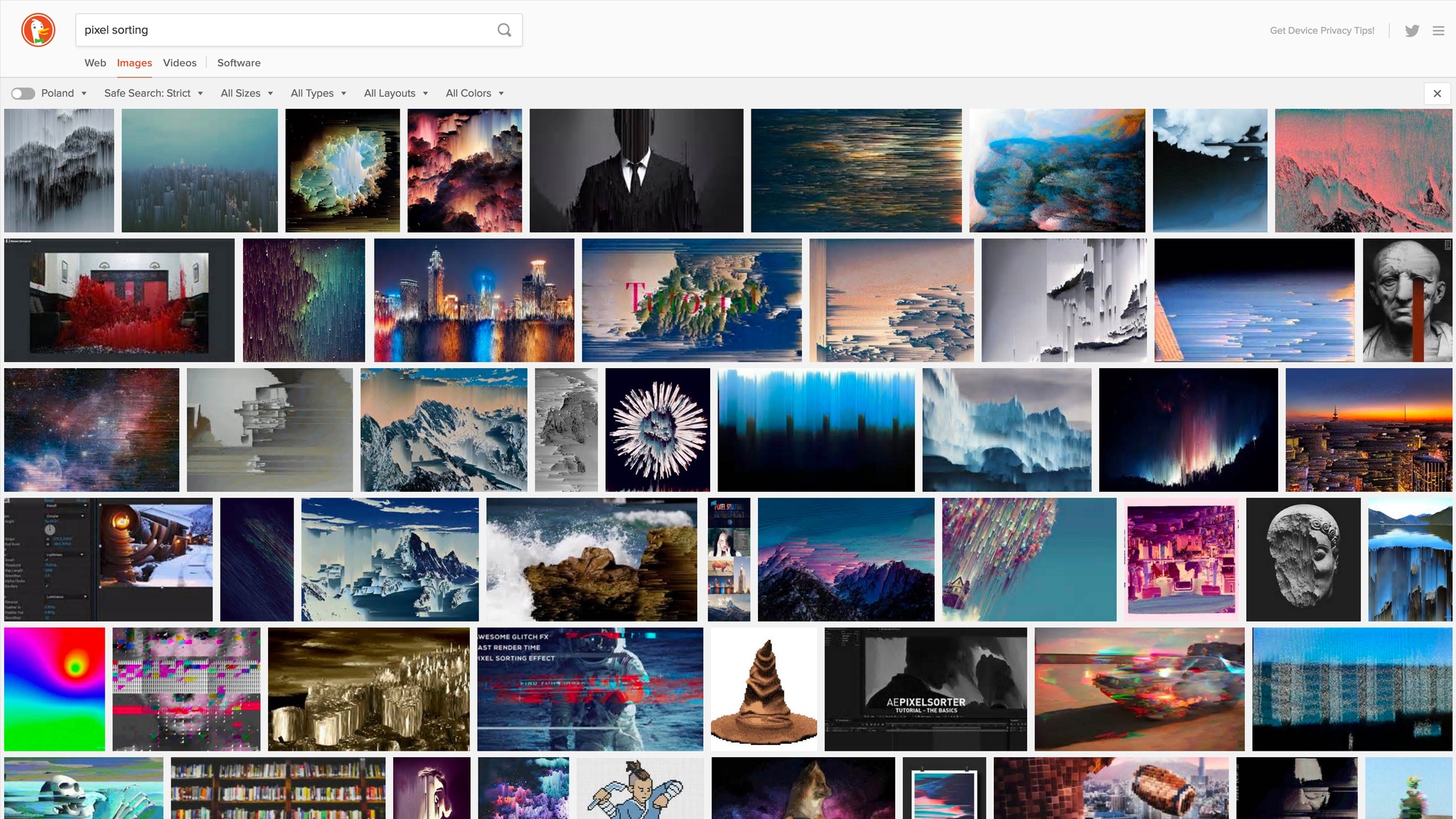Viewport: 1456px width, 819px height.
Task: Open the Twitter bird icon
Action: pos(1412,31)
